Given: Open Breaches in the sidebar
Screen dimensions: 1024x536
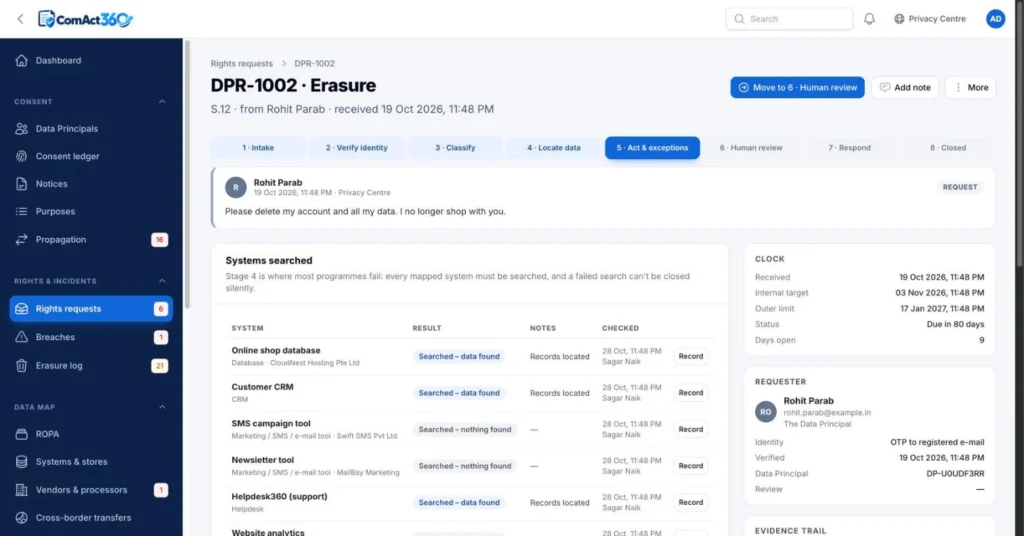Looking at the screenshot, I should coord(91,337).
